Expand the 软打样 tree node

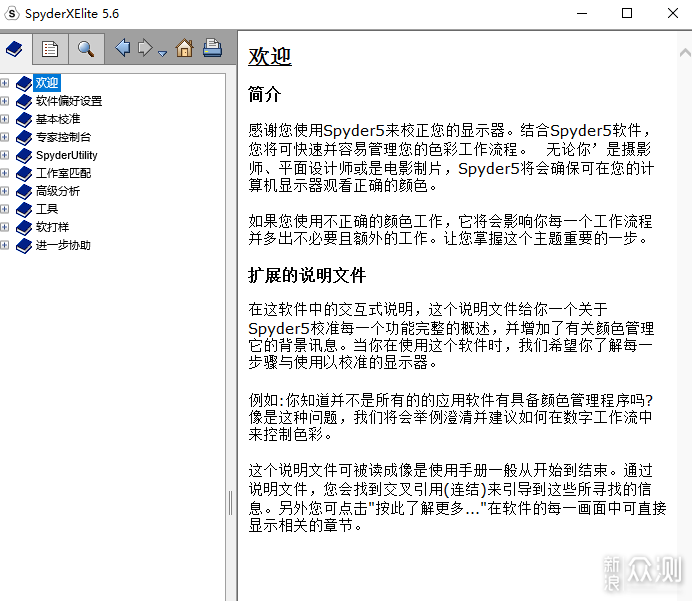pyautogui.click(x=4, y=227)
